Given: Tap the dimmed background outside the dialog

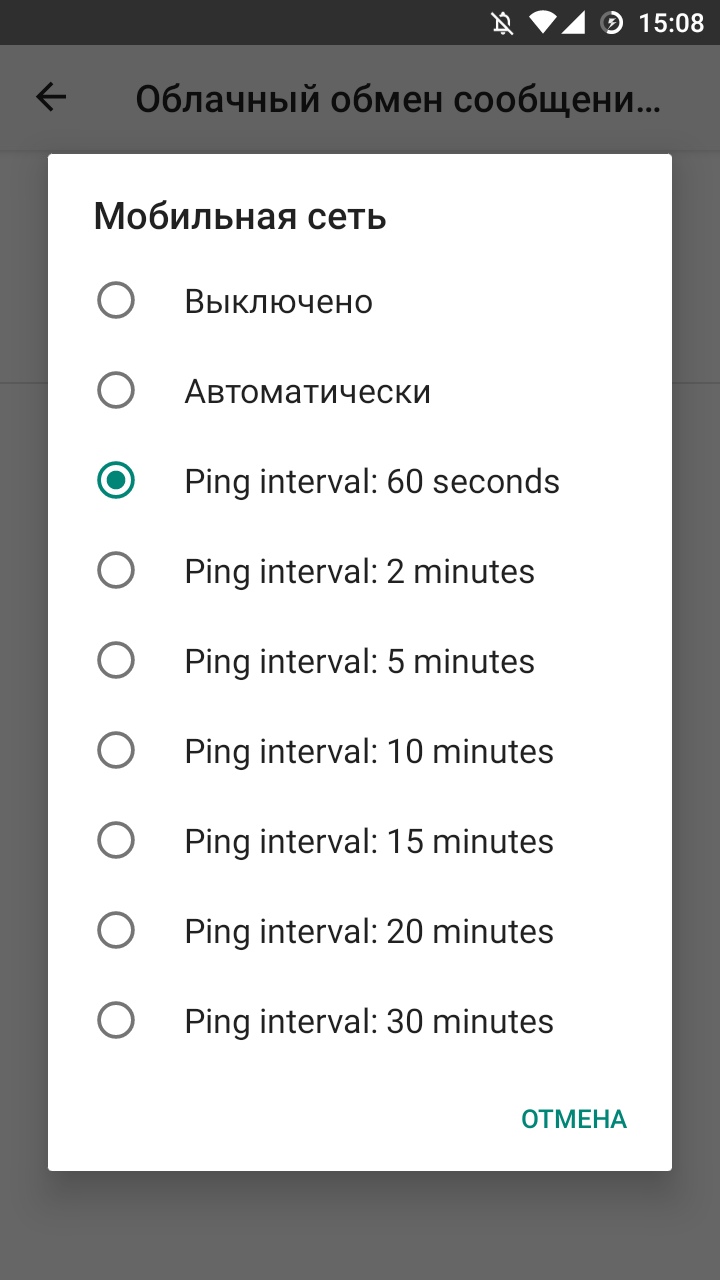Looking at the screenshot, I should click(360, 1230).
